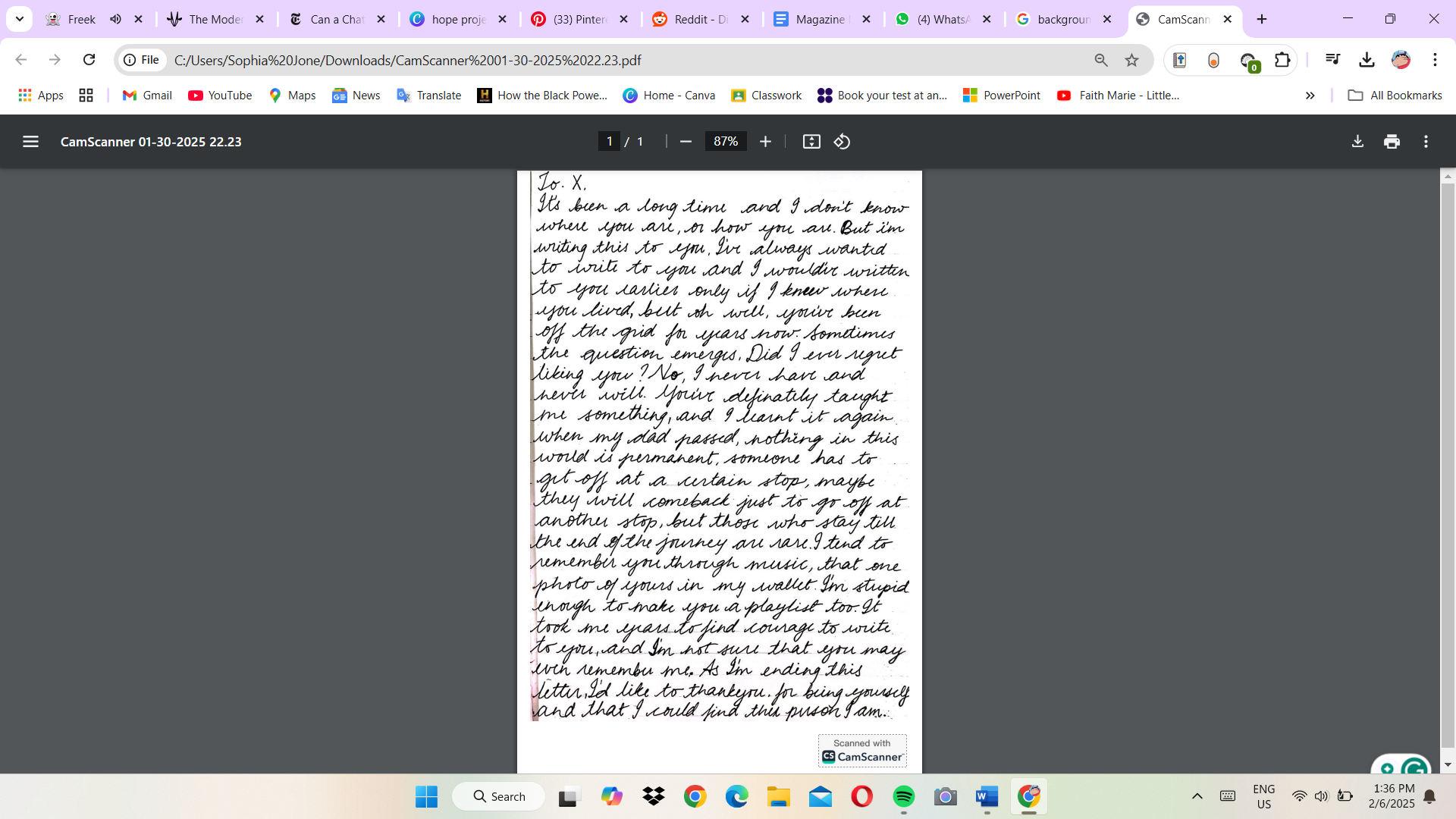Screen dimensions: 1456x819
Task: Open the PDF viewer more actions menu
Action: (1426, 142)
